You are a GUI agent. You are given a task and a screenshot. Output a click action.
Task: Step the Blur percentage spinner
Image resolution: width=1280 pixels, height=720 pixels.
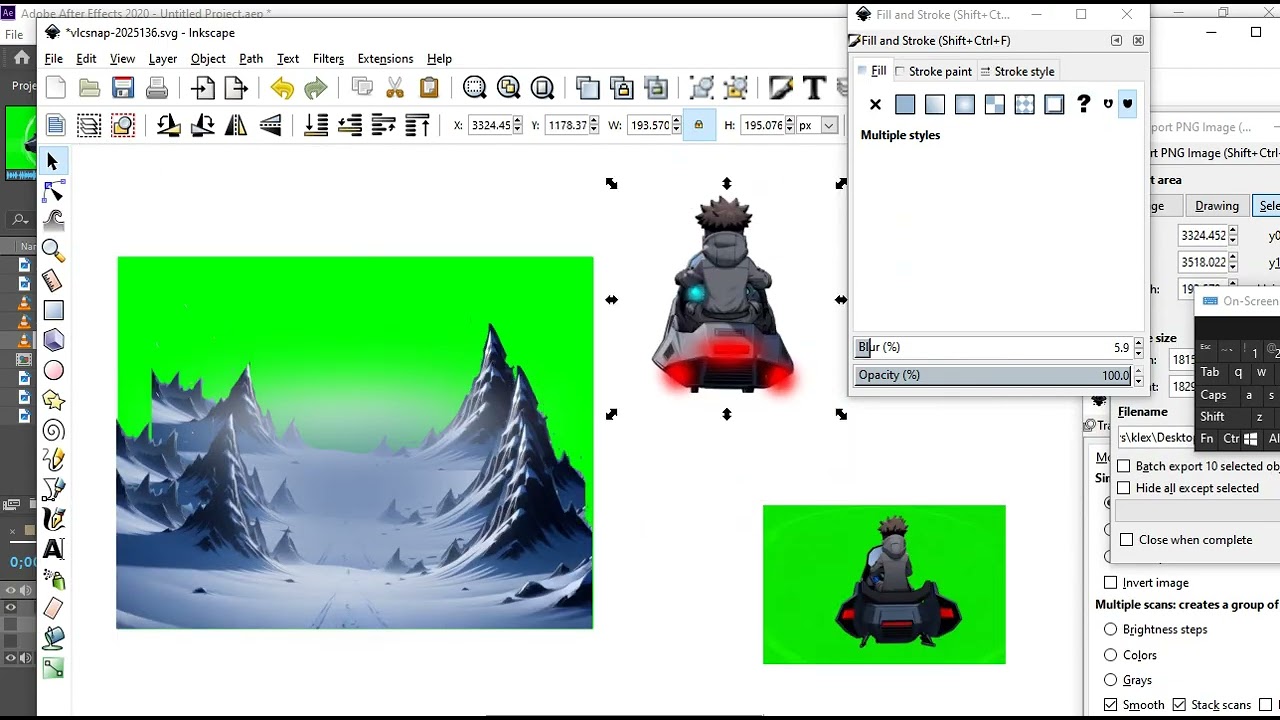[1138, 347]
